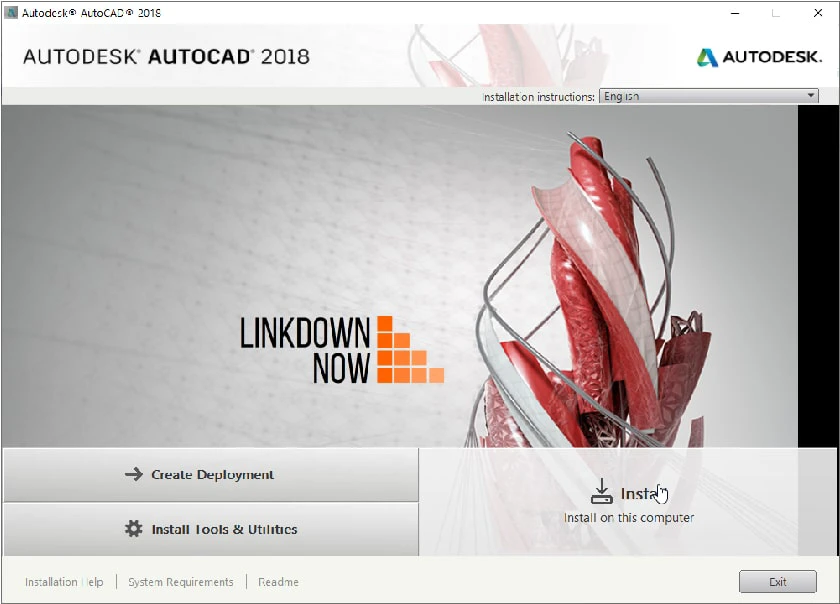Minimize the AutoCAD installer window
Viewport: 840px width, 604px height.
click(x=735, y=13)
